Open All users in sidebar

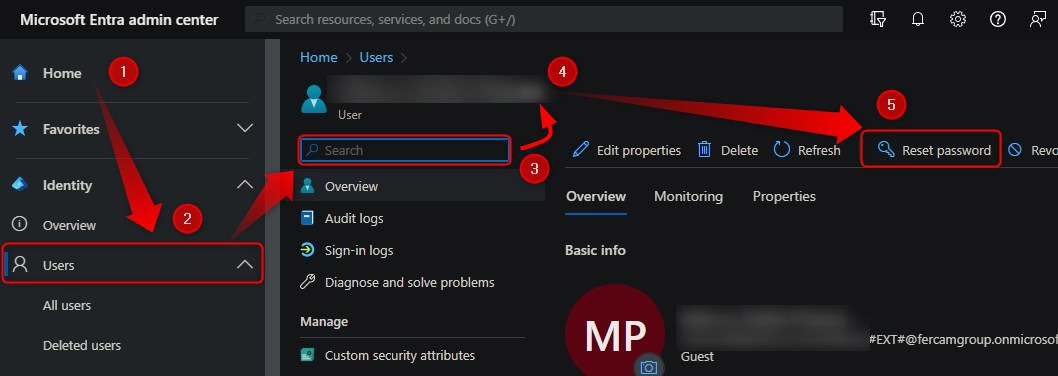click(67, 305)
